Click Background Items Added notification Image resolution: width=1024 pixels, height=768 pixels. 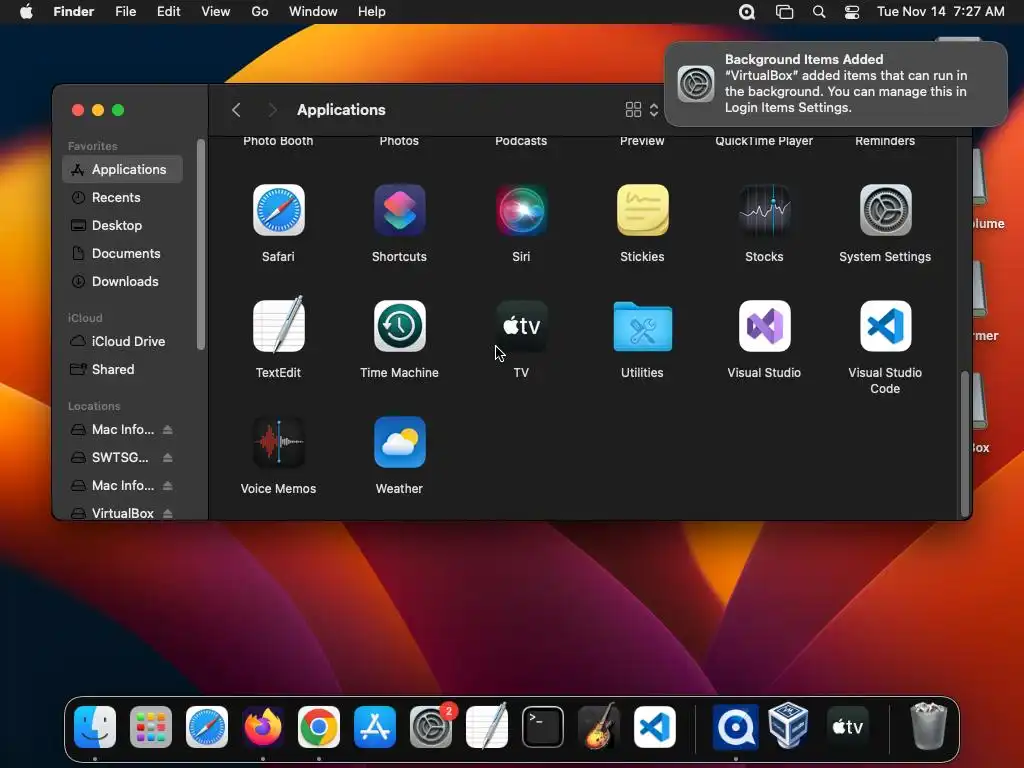(x=836, y=84)
